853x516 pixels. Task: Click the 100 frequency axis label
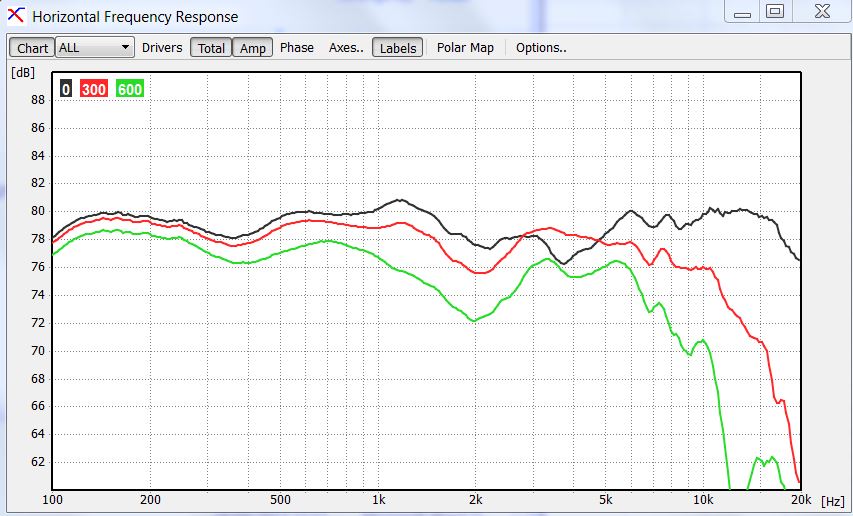(53, 500)
